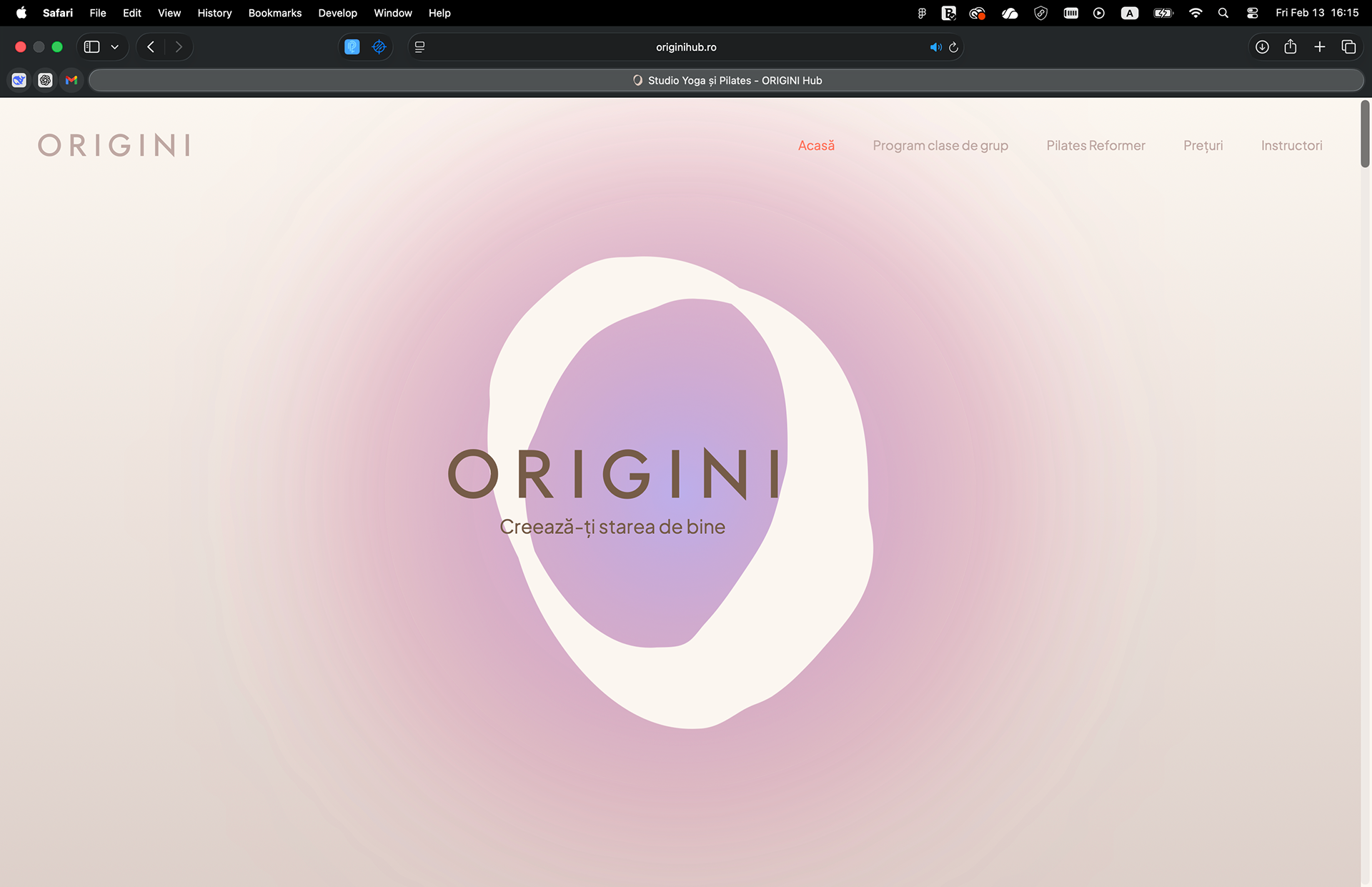Screen dimensions: 1372x887
Task: Open the Develop menu
Action: click(x=337, y=13)
